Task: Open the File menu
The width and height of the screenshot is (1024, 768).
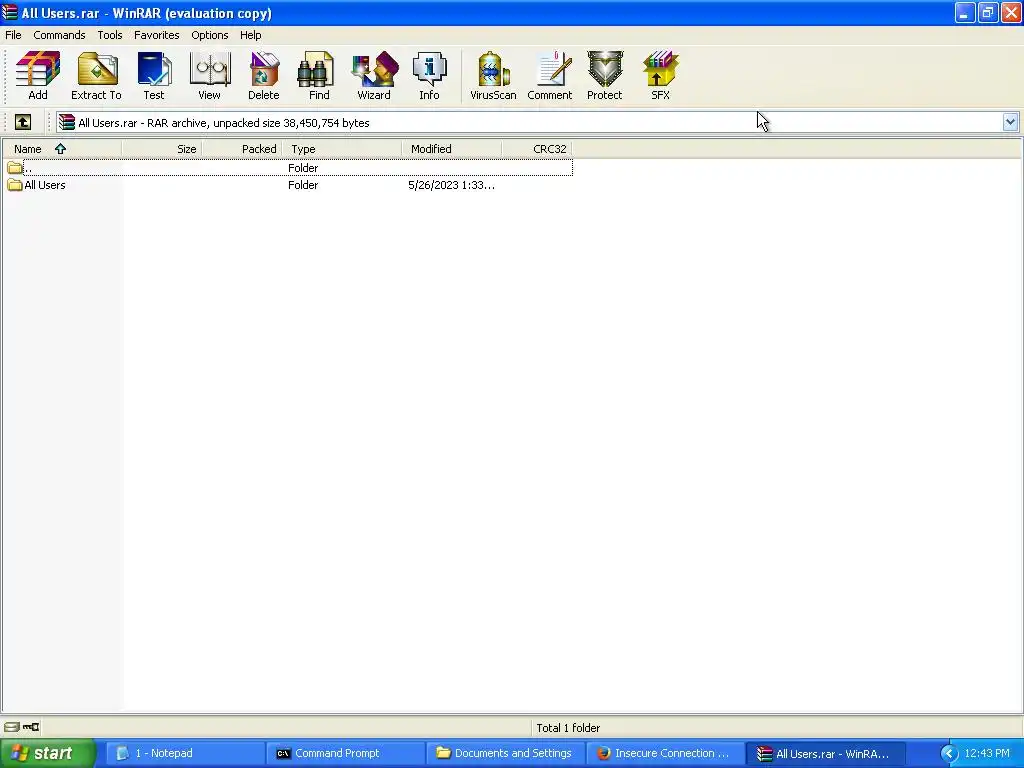Action: 13,35
